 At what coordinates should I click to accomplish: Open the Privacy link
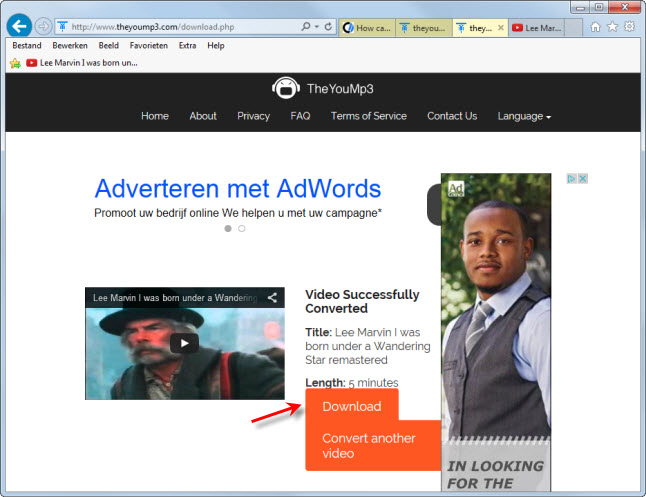(253, 116)
